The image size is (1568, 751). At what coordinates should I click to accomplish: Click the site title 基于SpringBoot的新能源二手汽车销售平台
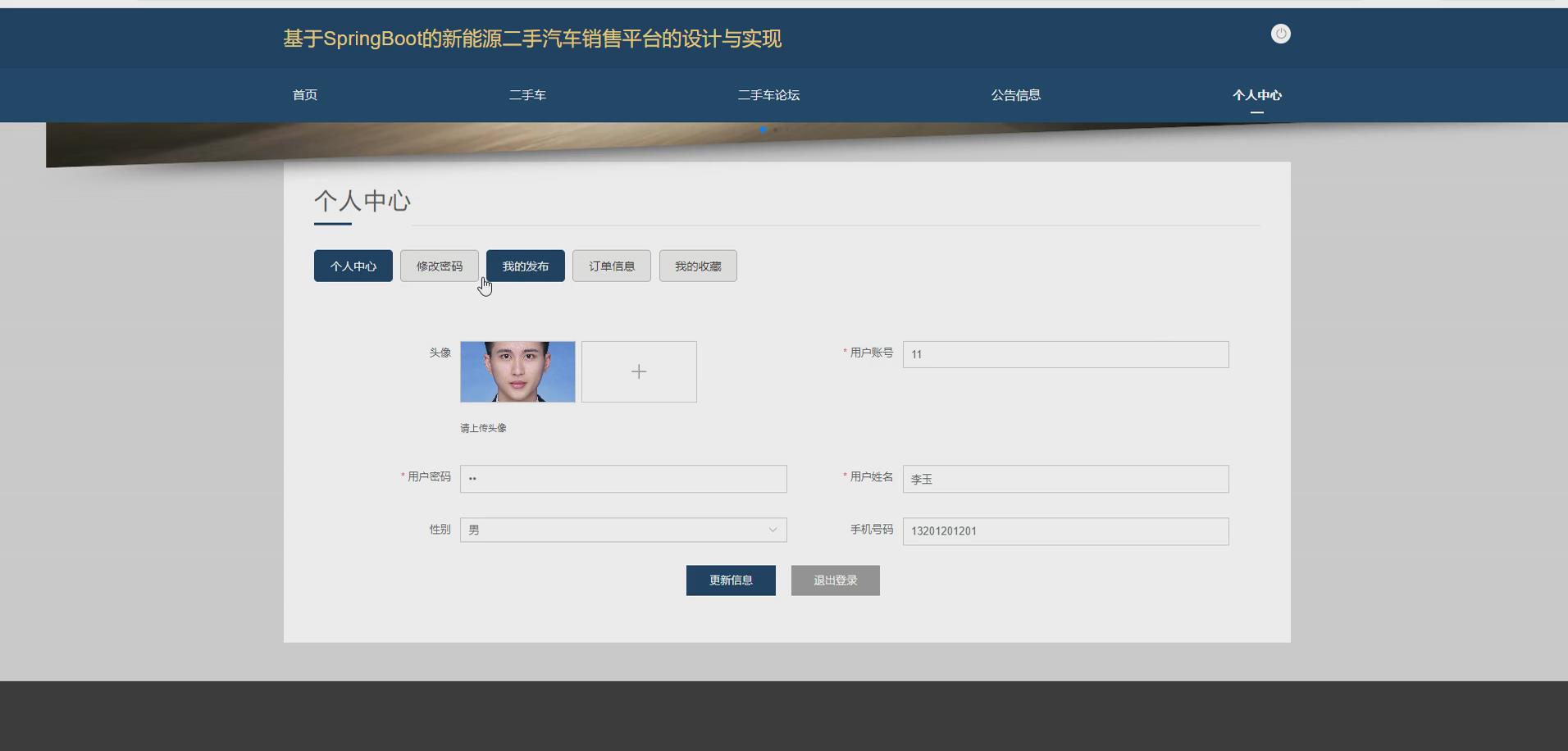click(x=532, y=39)
